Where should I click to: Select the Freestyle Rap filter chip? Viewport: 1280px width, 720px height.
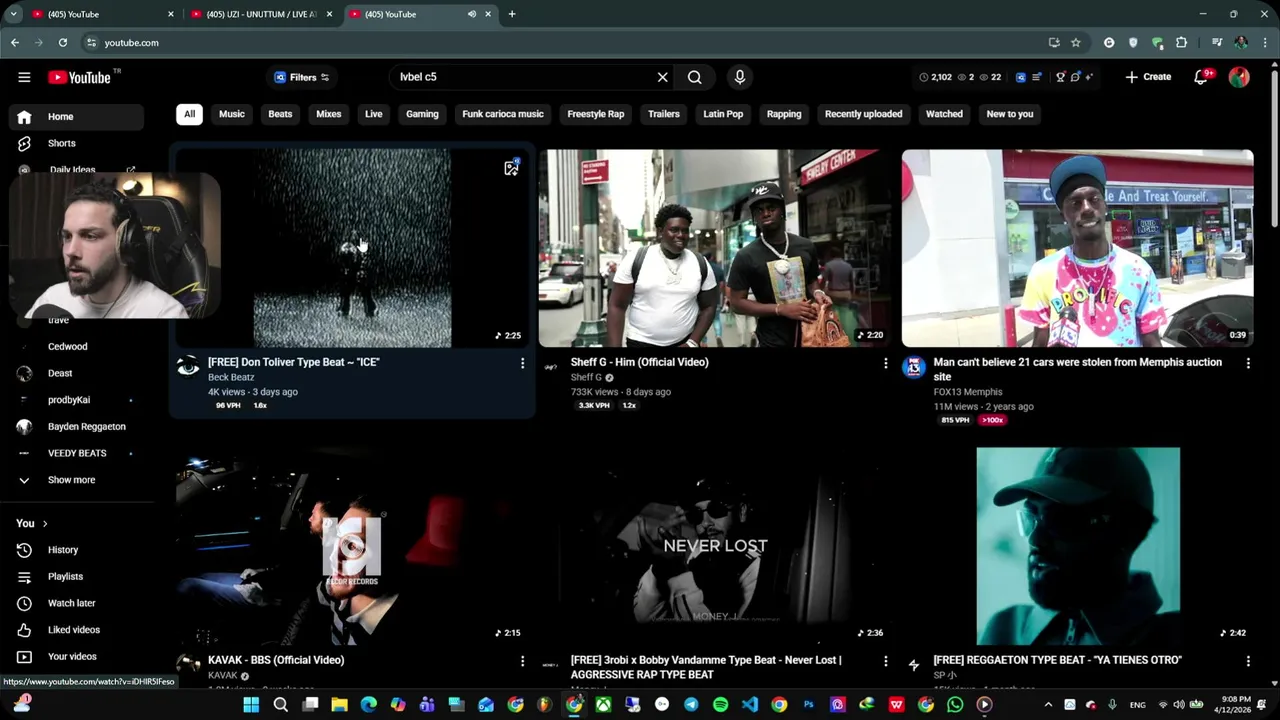(x=596, y=114)
